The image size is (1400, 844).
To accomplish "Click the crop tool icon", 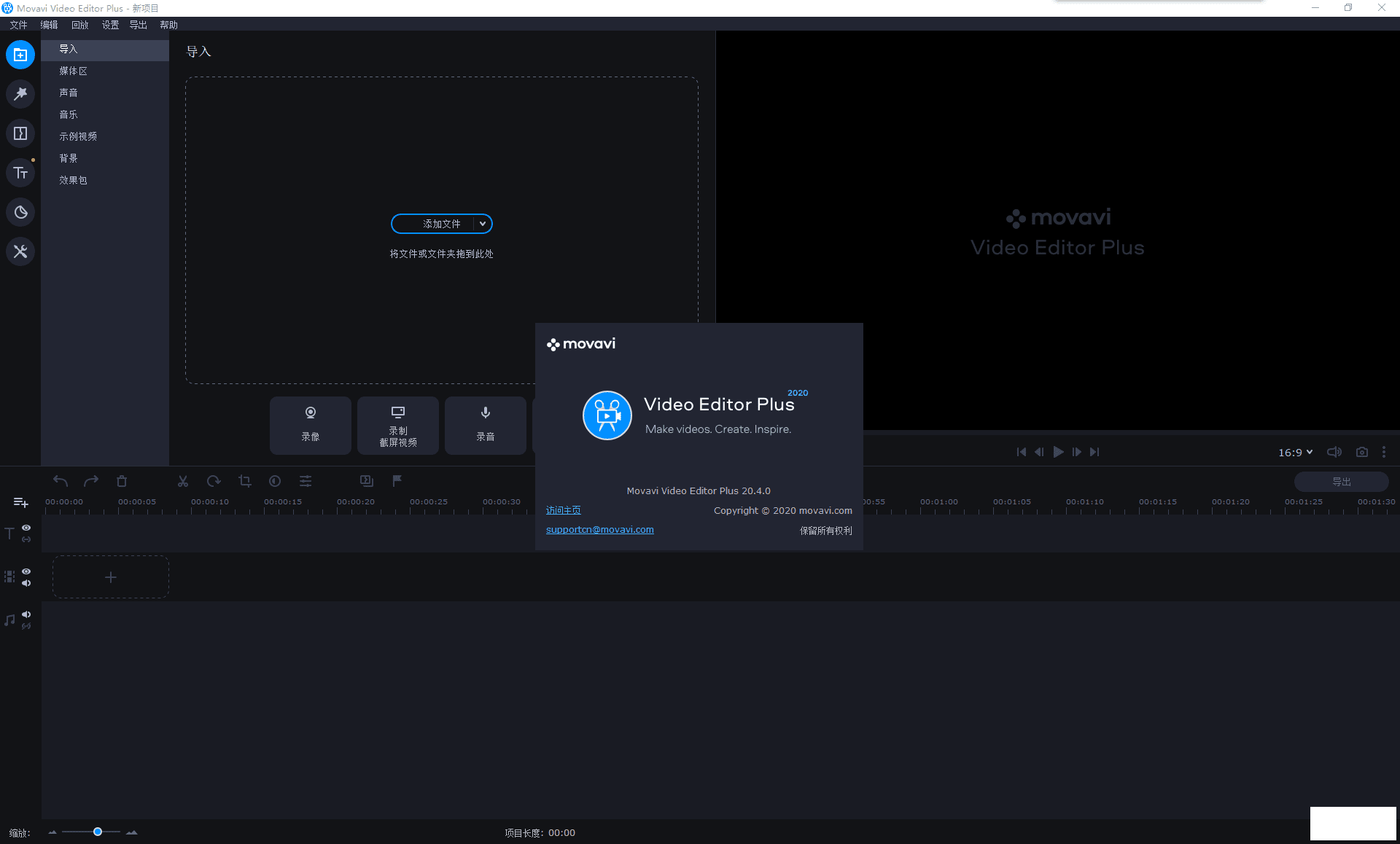I will tap(244, 481).
